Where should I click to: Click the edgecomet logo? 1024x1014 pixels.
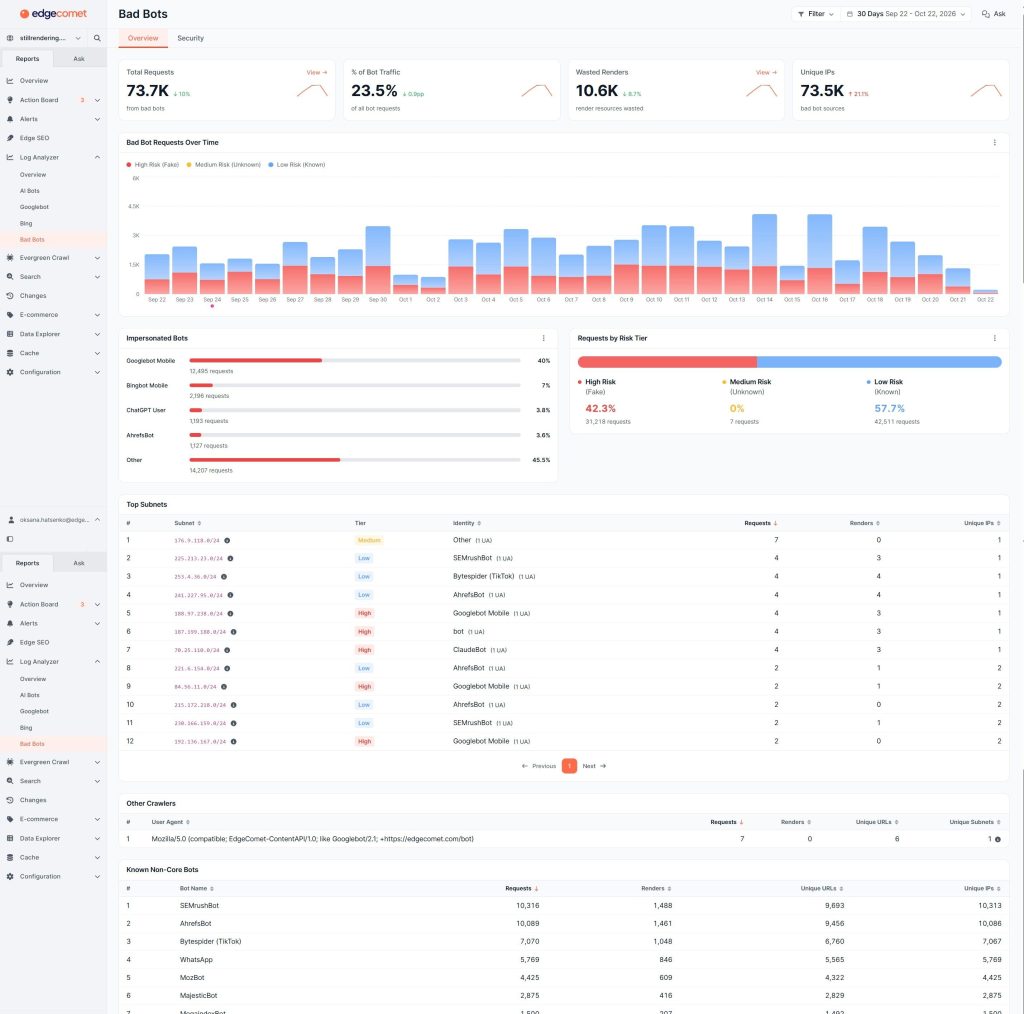53,14
